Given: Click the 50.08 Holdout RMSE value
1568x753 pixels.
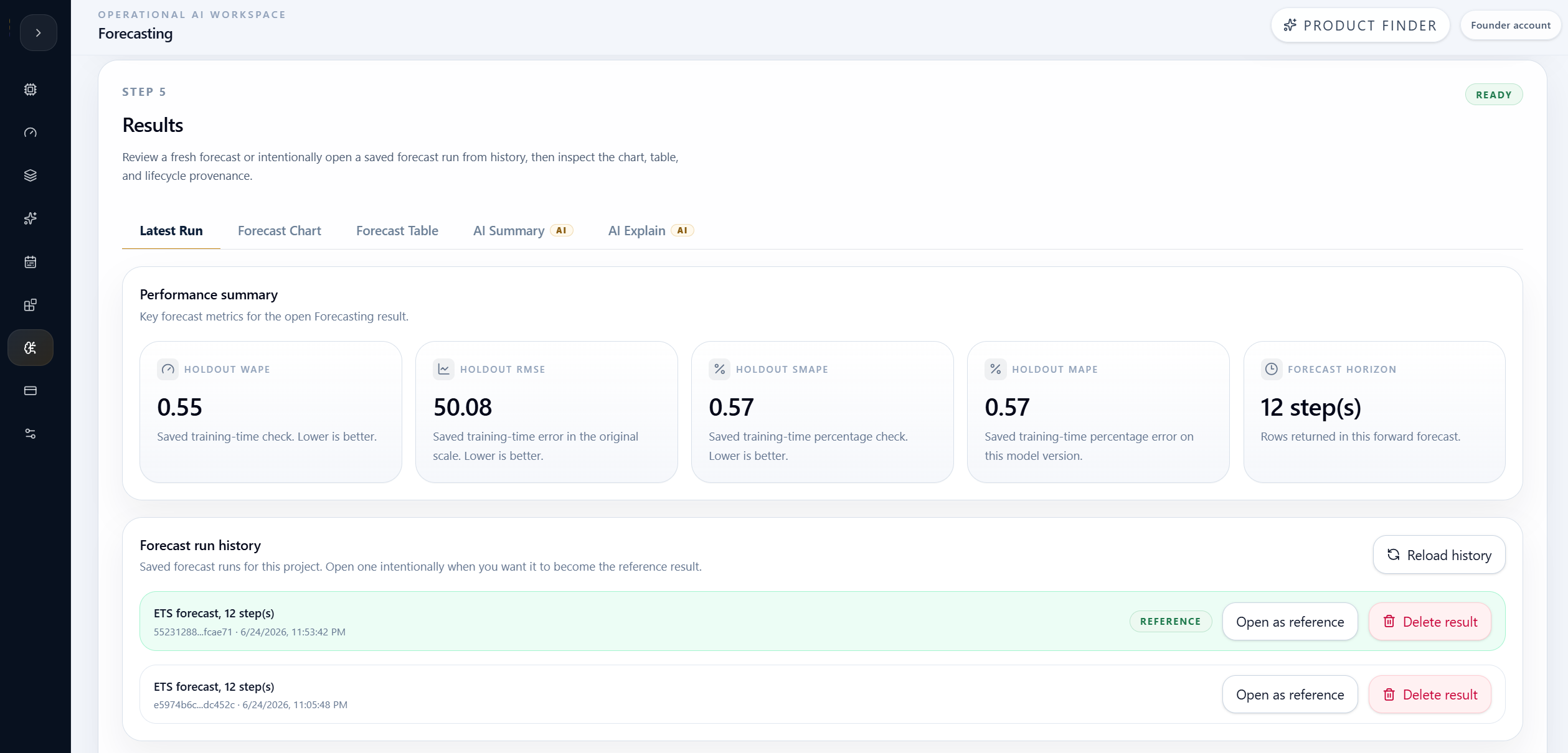Looking at the screenshot, I should point(462,408).
